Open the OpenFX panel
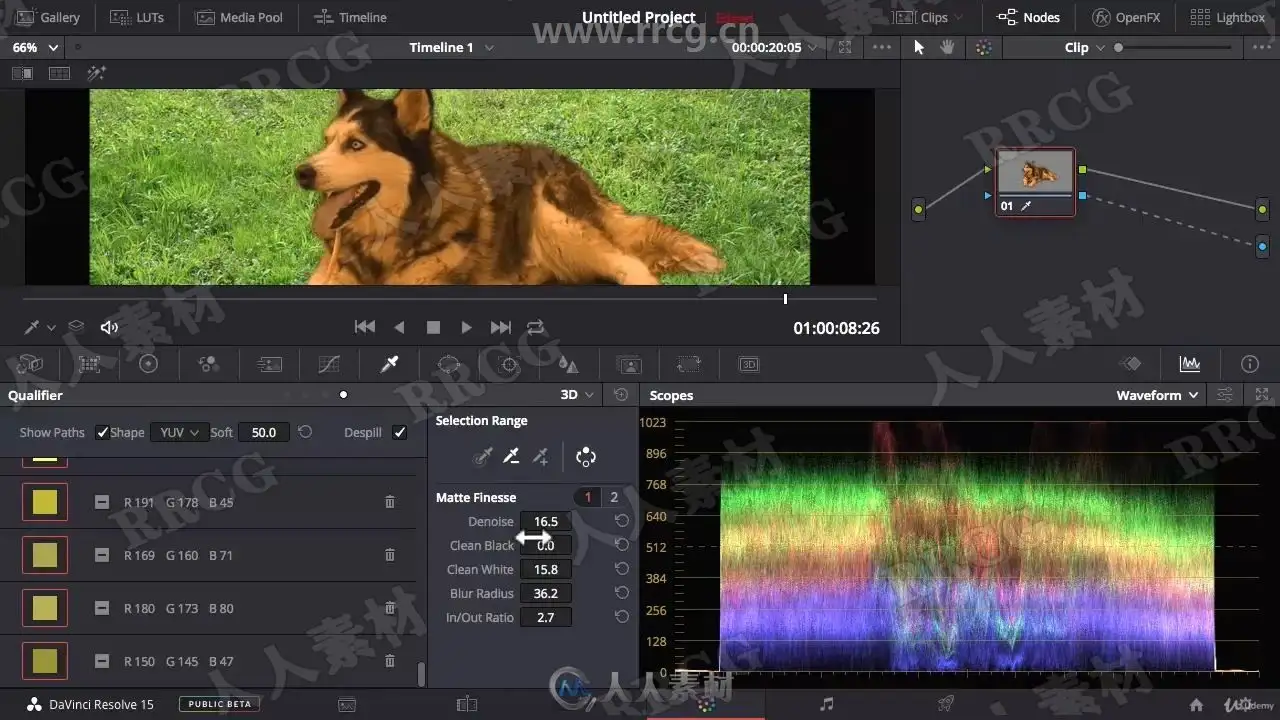Image resolution: width=1280 pixels, height=720 pixels. click(x=1126, y=17)
